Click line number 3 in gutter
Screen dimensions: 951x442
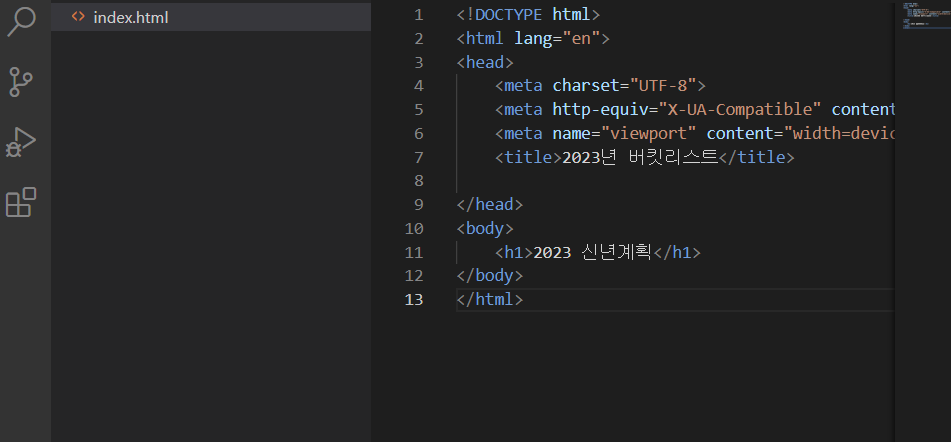pyautogui.click(x=418, y=62)
